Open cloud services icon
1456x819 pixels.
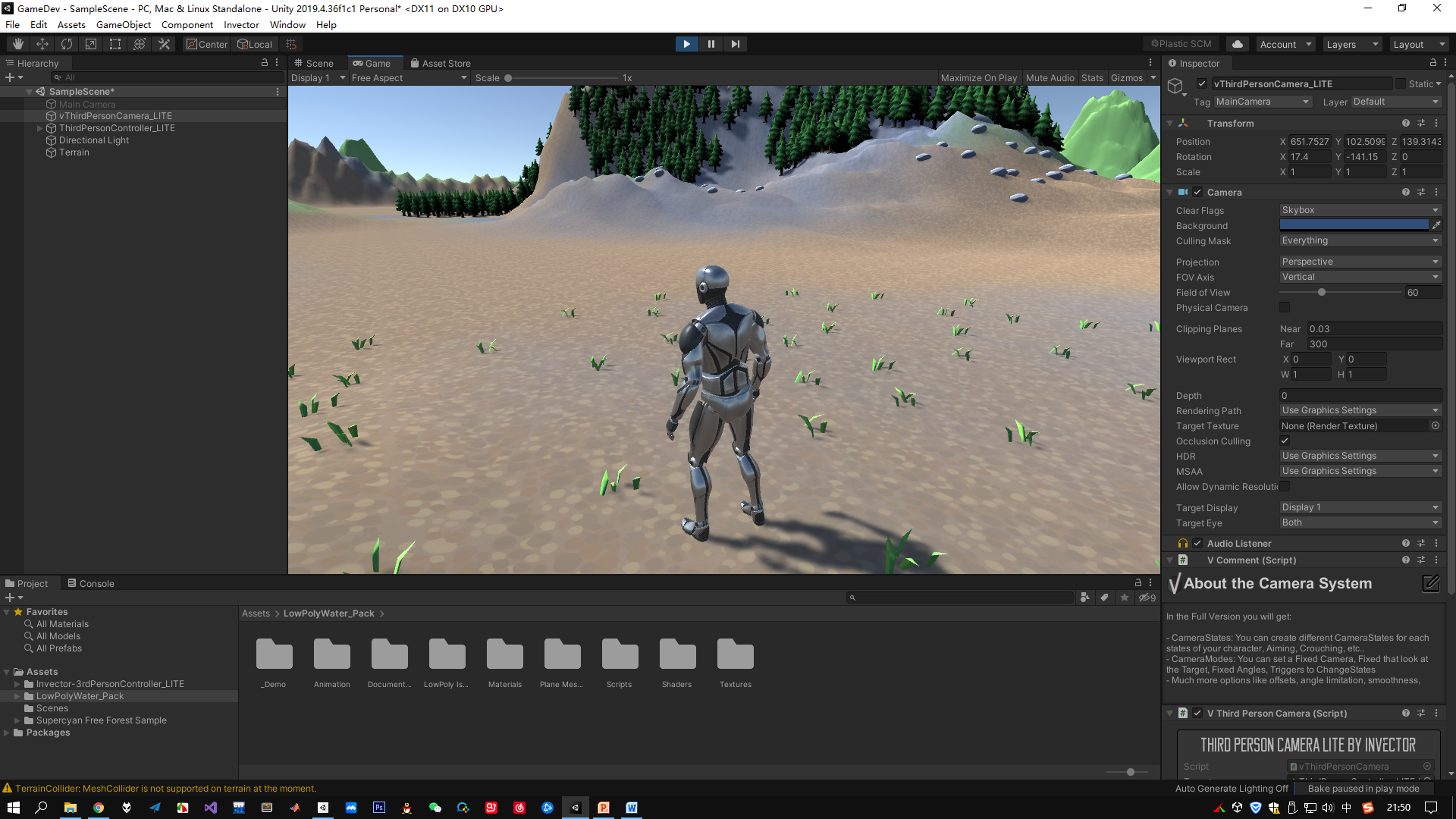point(1238,44)
